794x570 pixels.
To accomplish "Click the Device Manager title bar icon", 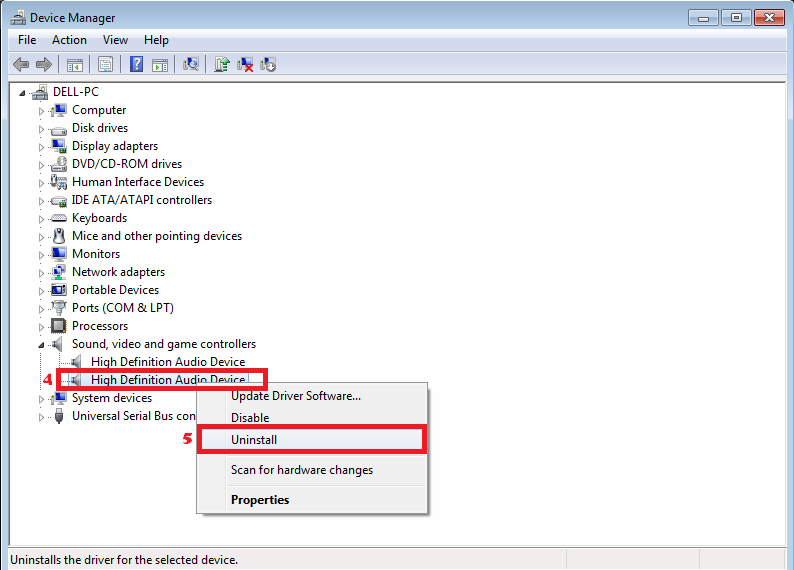I will pyautogui.click(x=18, y=17).
